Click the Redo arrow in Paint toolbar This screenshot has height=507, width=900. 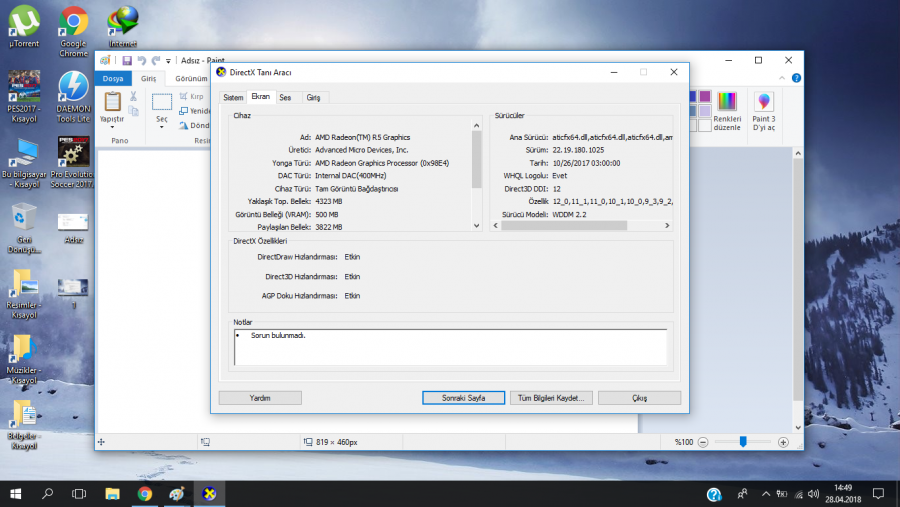tap(156, 60)
